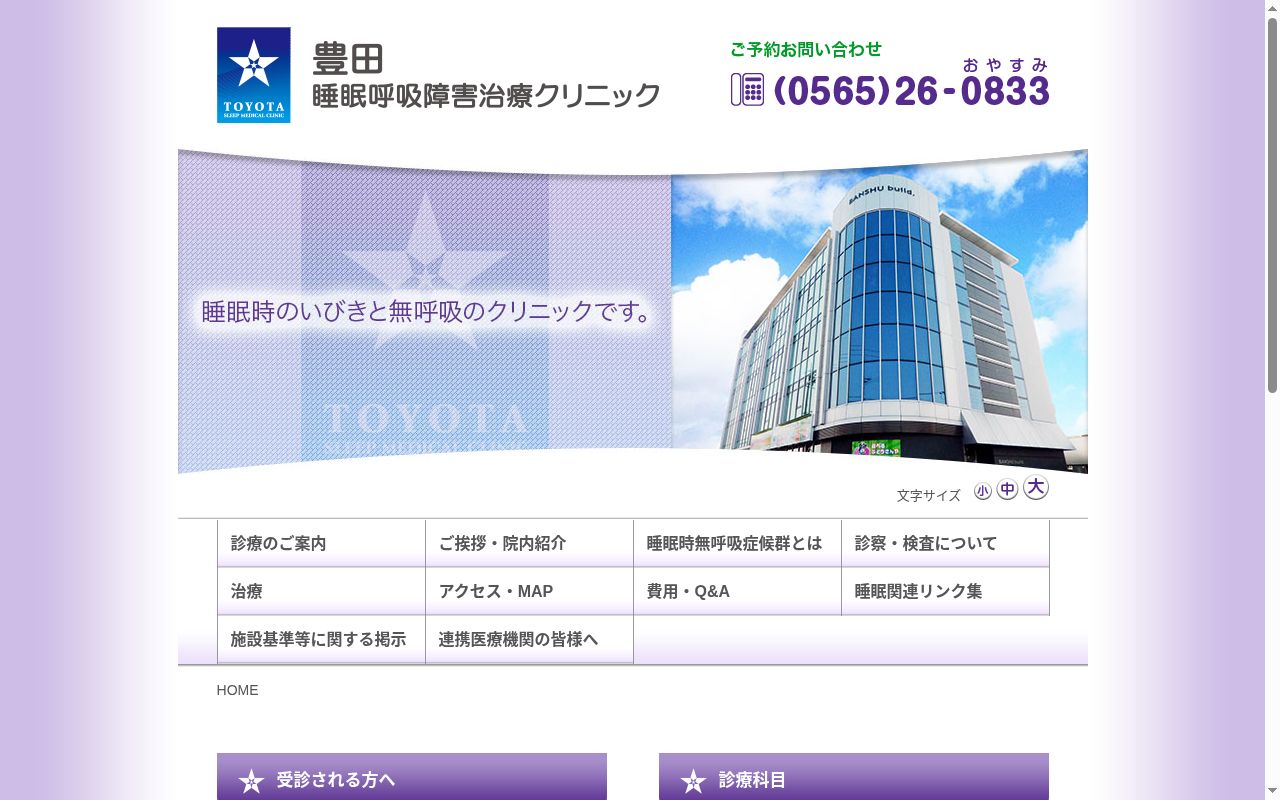Set text size to small (小)
Screen dimensions: 1280x800
click(x=983, y=491)
